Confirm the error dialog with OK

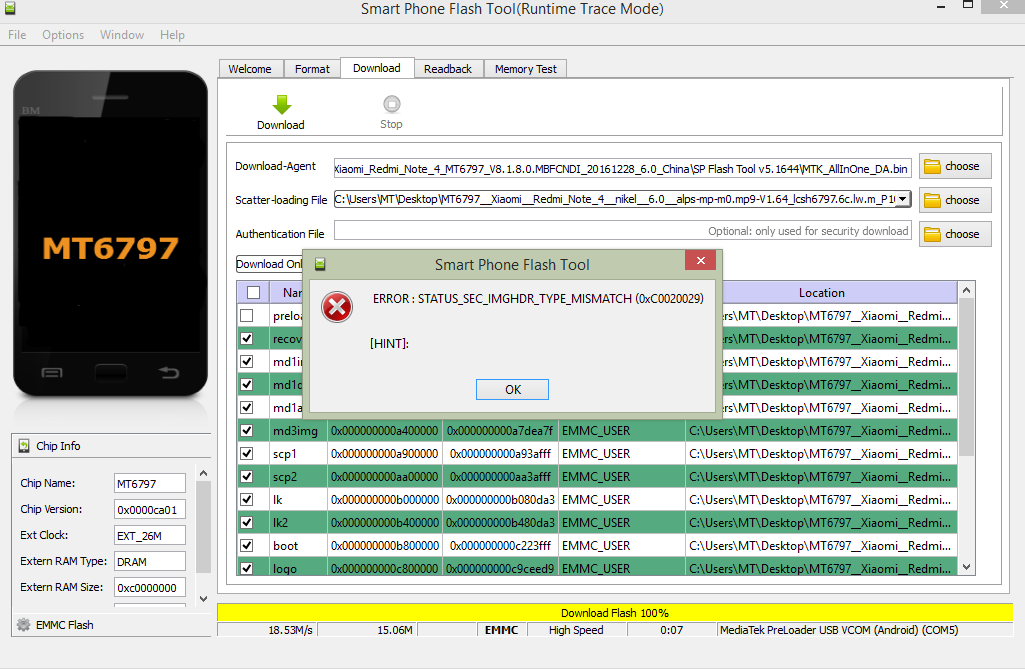(x=512, y=390)
